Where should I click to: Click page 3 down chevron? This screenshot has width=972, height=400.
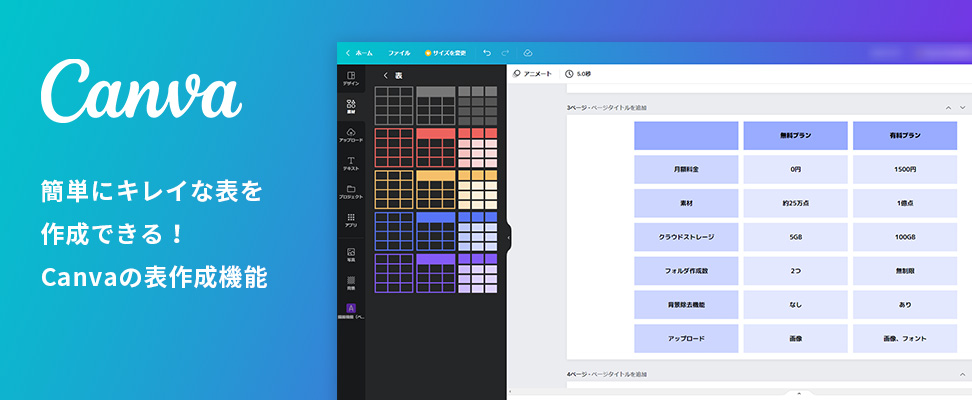pyautogui.click(x=963, y=108)
